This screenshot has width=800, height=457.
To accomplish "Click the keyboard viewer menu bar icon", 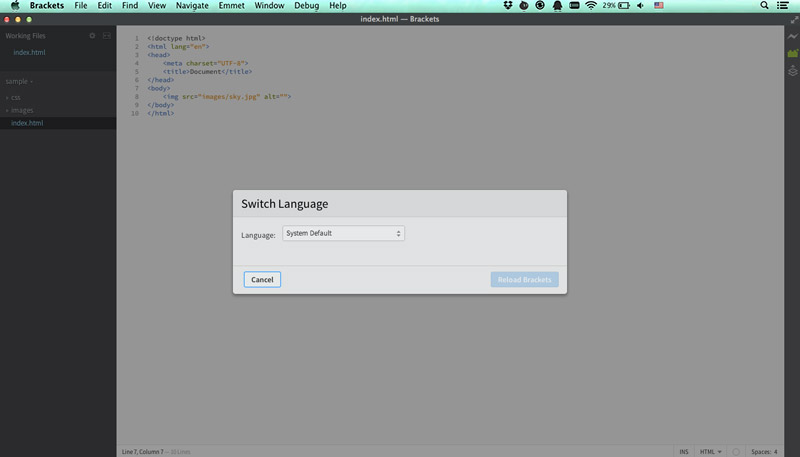I will (574, 6).
